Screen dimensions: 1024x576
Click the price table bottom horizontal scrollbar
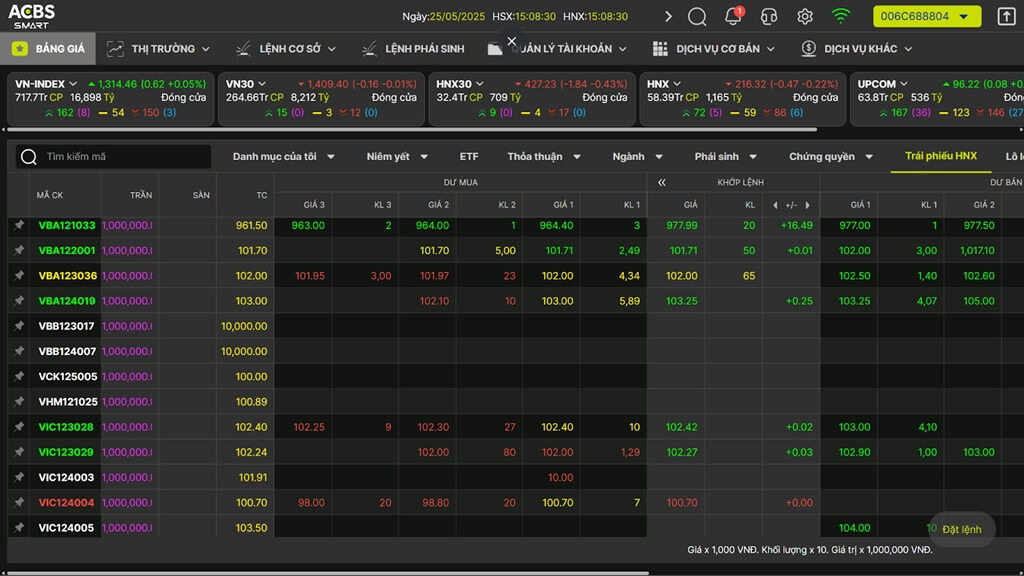tap(328, 573)
